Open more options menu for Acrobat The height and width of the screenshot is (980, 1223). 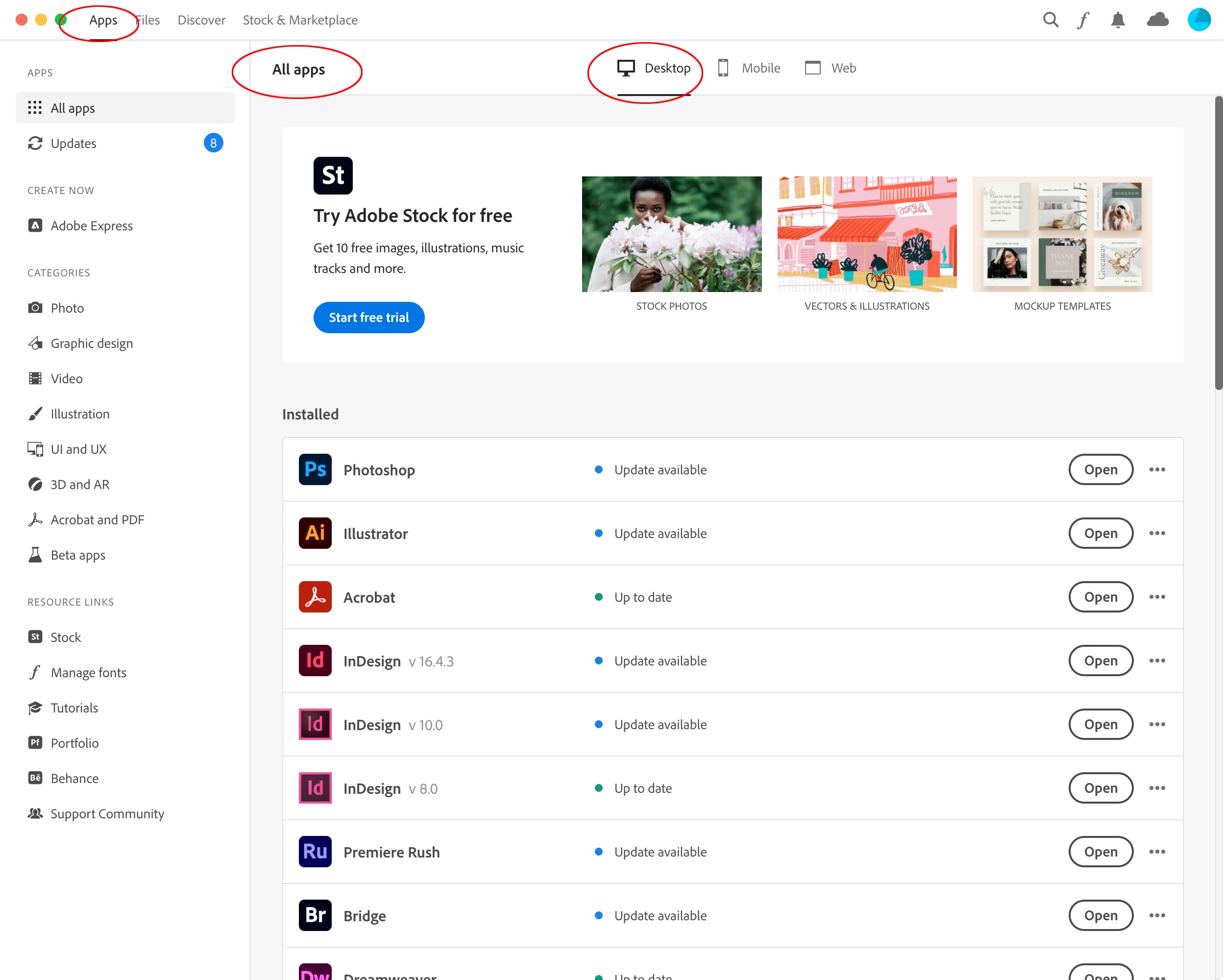pyautogui.click(x=1157, y=597)
